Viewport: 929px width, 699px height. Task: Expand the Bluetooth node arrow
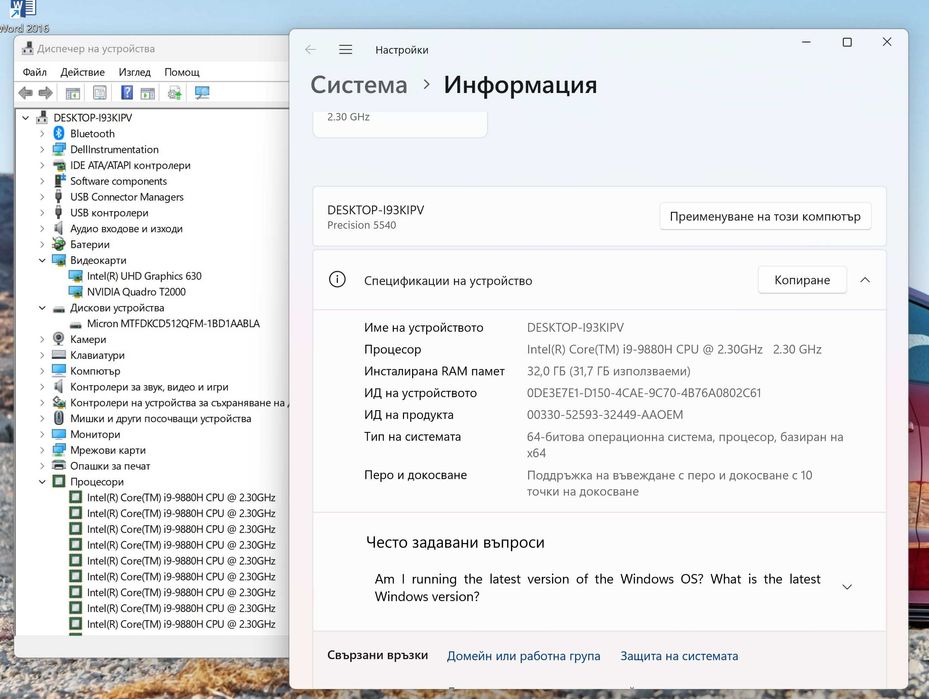[x=42, y=133]
